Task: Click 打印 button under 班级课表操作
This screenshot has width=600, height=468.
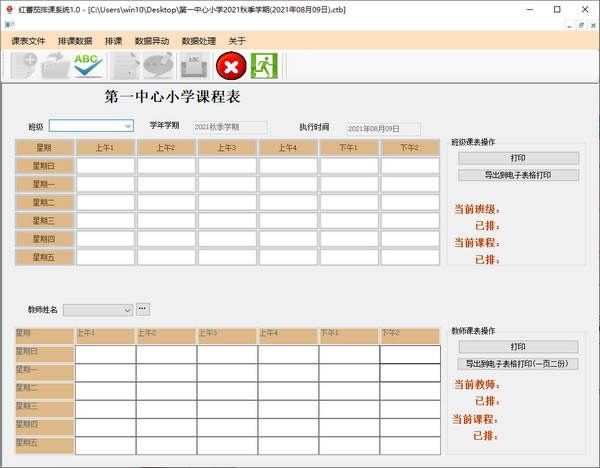Action: (518, 158)
